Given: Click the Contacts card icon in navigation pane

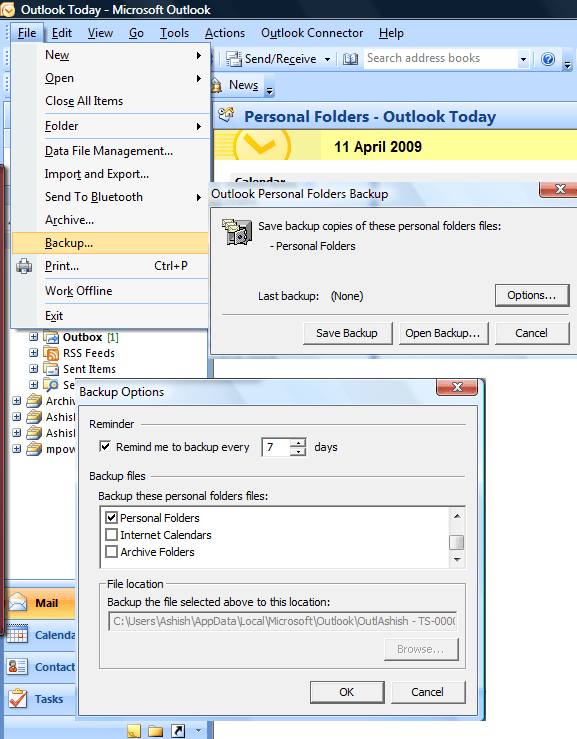Looking at the screenshot, I should tap(17, 666).
